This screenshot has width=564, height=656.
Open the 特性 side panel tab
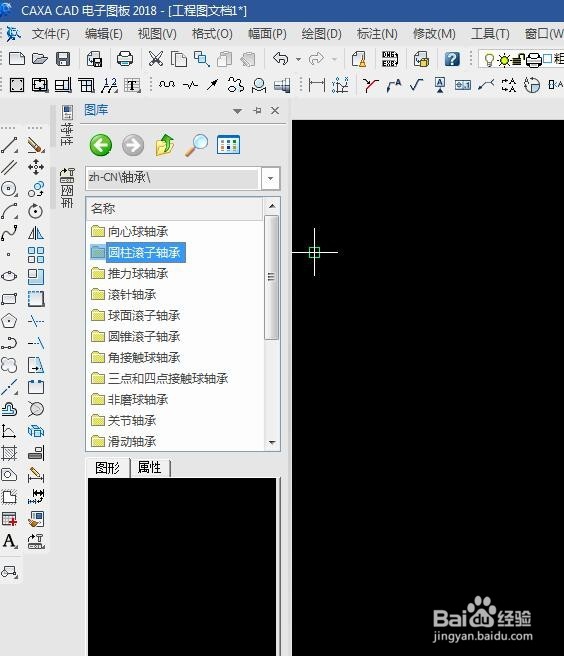(x=67, y=126)
